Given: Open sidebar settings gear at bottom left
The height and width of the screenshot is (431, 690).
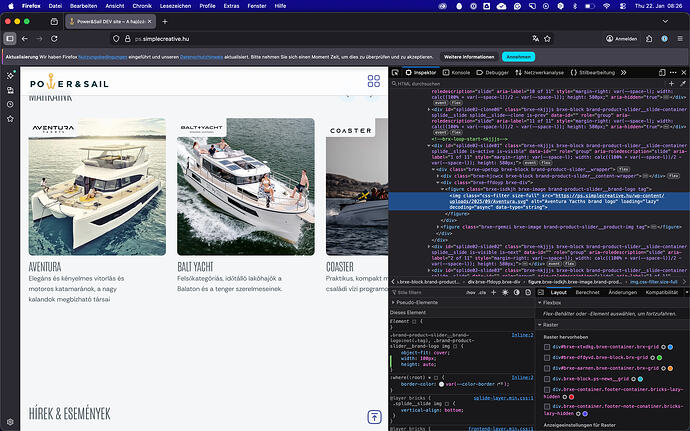Looking at the screenshot, I should (9, 422).
